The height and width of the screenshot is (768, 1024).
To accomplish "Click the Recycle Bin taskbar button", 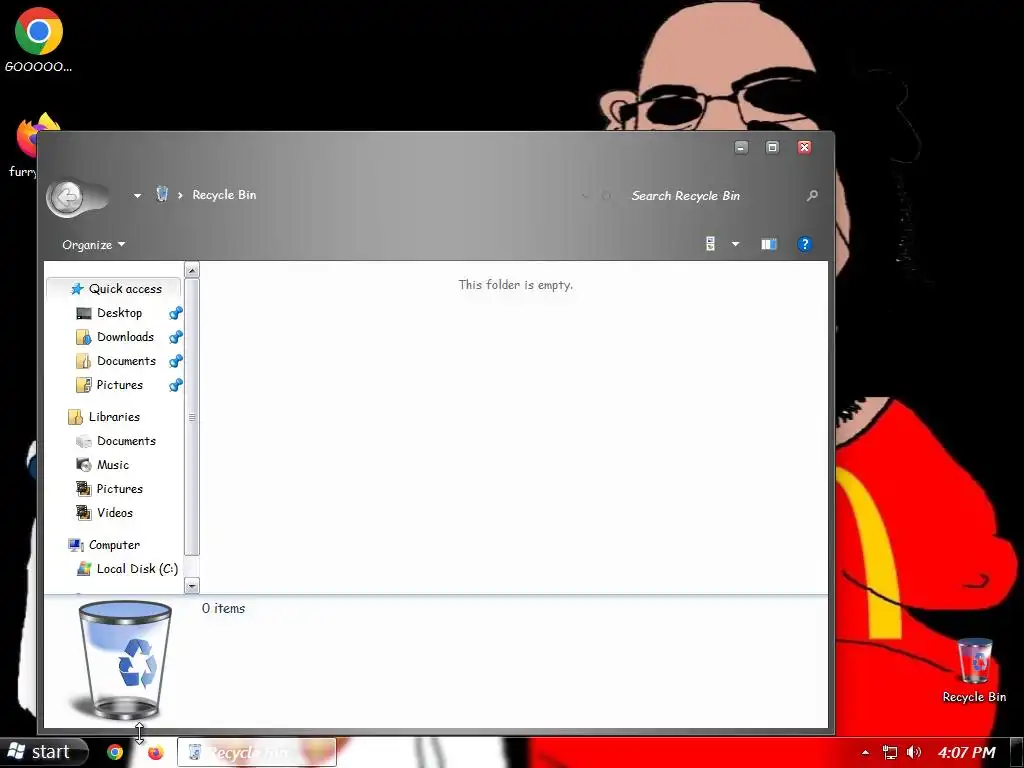I will click(257, 752).
